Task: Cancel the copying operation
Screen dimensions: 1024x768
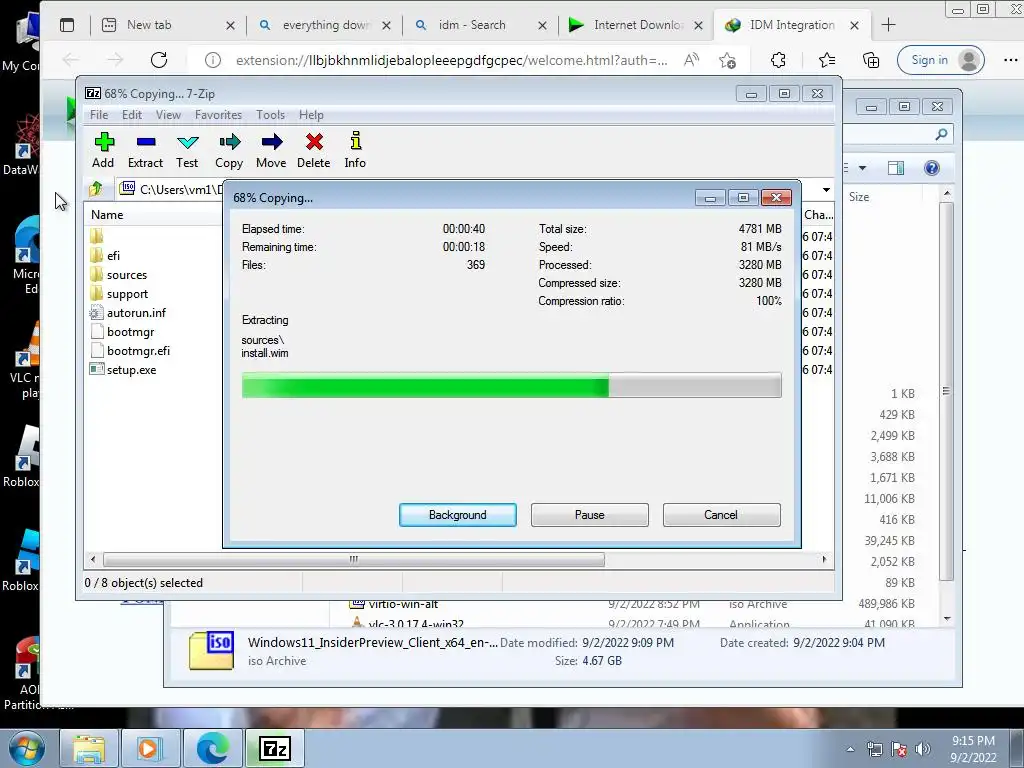Action: click(721, 515)
